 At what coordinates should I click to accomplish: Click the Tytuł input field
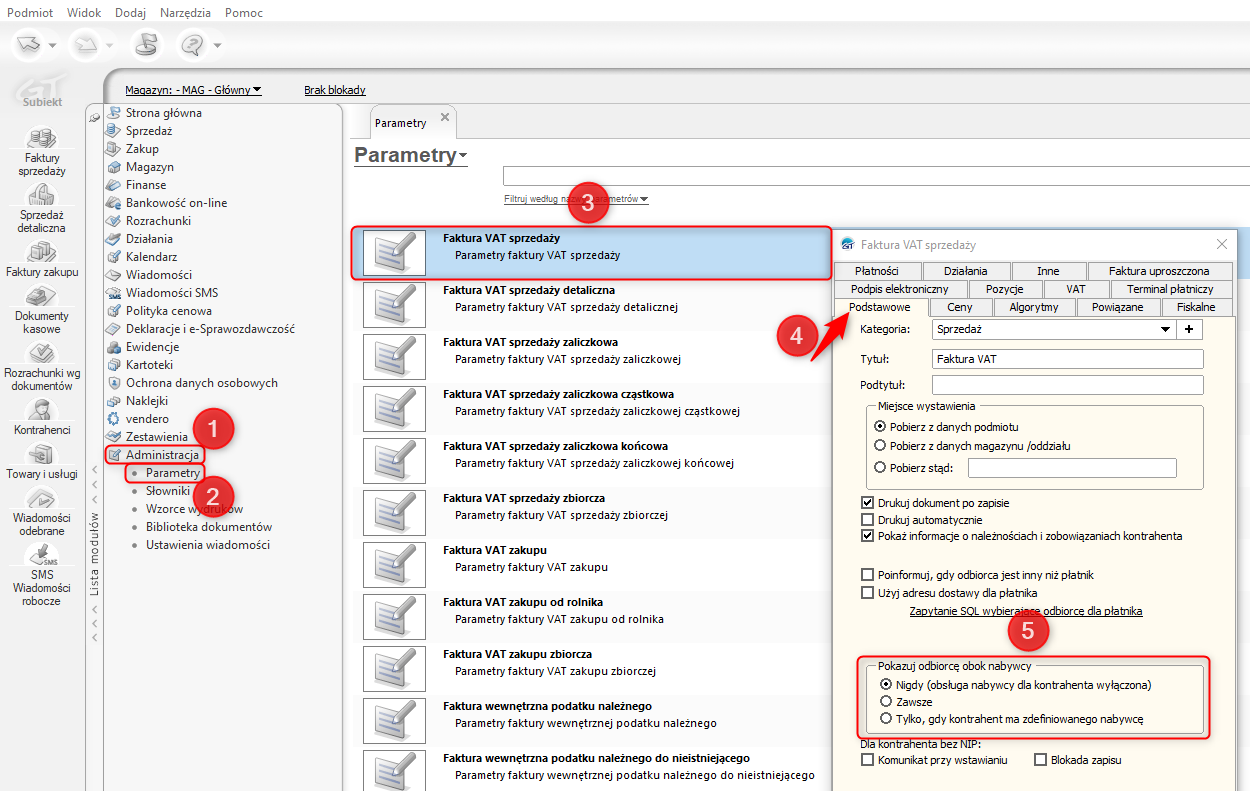pyautogui.click(x=1067, y=359)
